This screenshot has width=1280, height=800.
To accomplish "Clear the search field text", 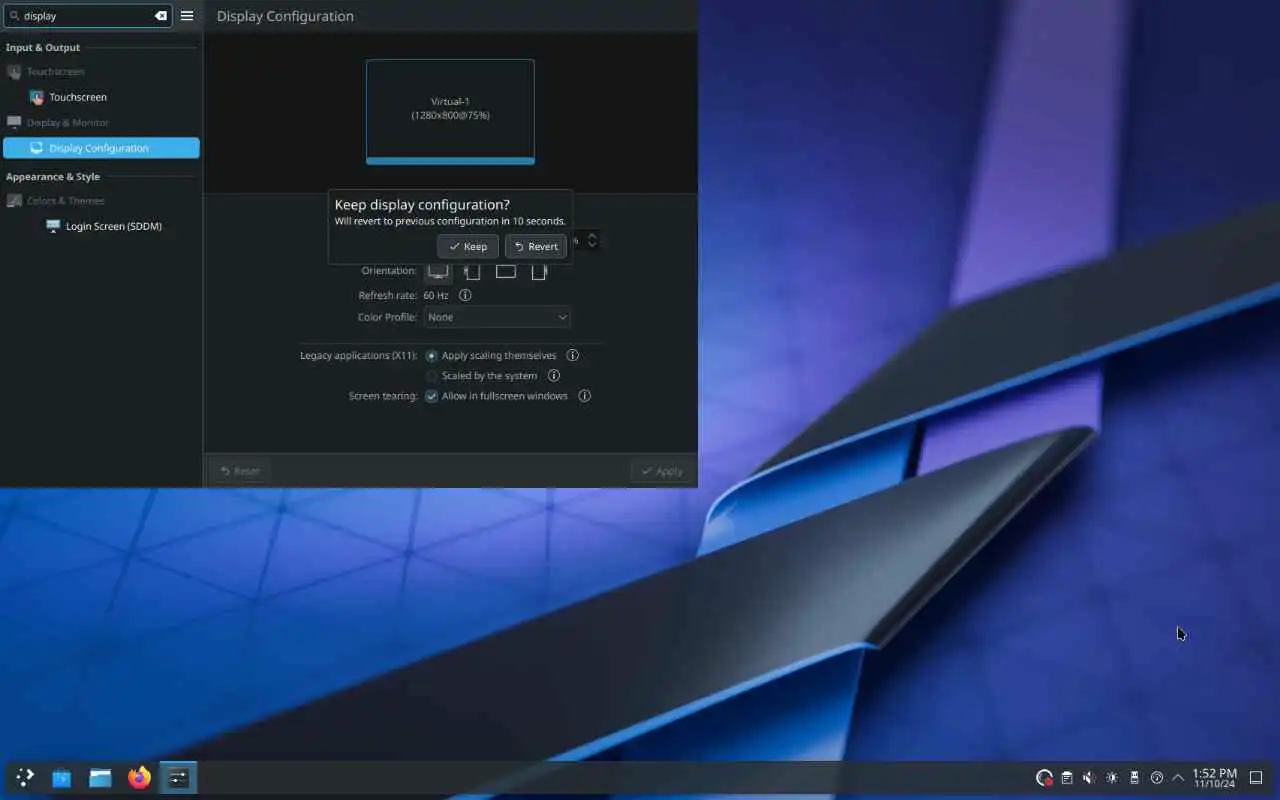I will tap(160, 16).
